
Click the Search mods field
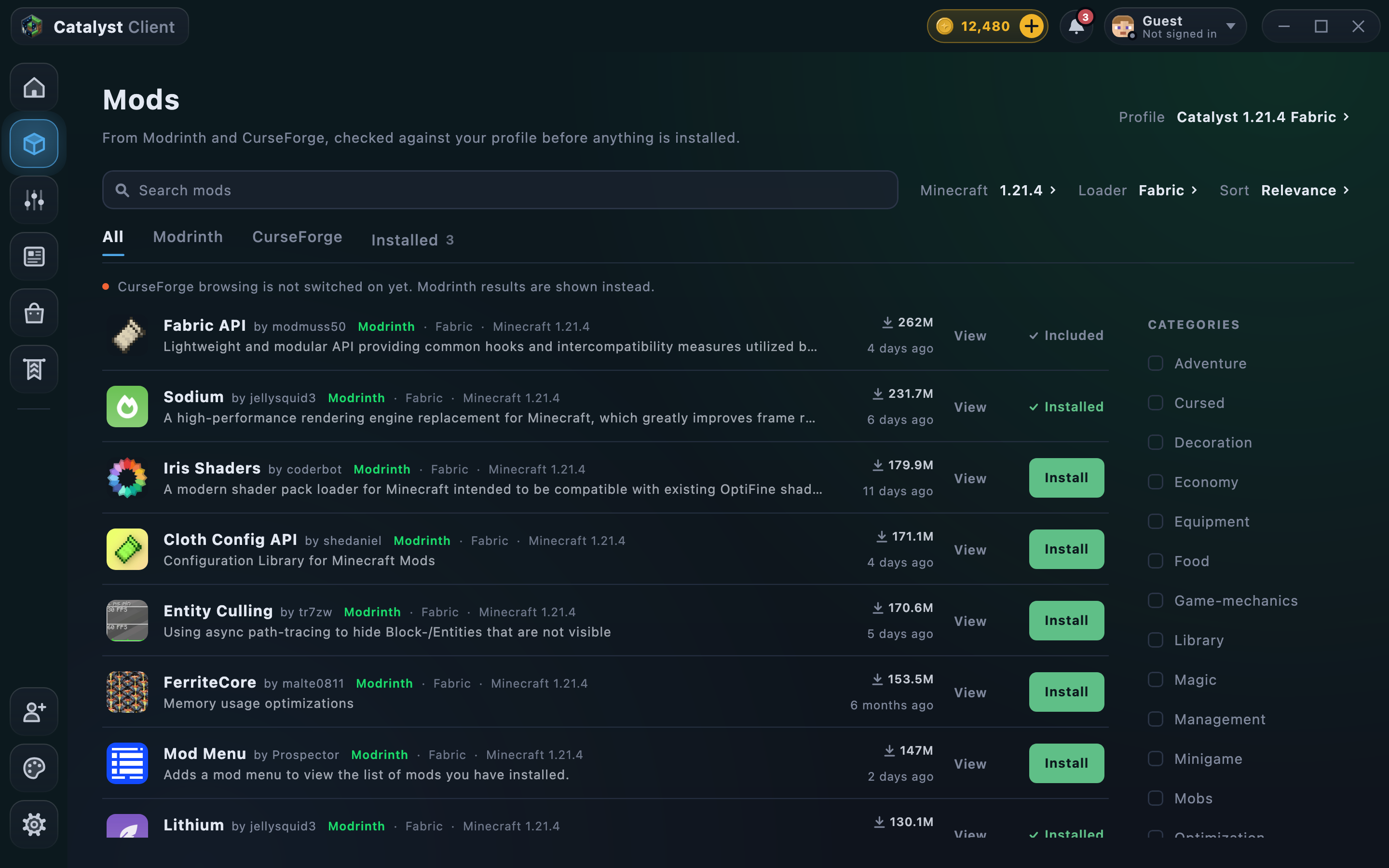coord(500,190)
